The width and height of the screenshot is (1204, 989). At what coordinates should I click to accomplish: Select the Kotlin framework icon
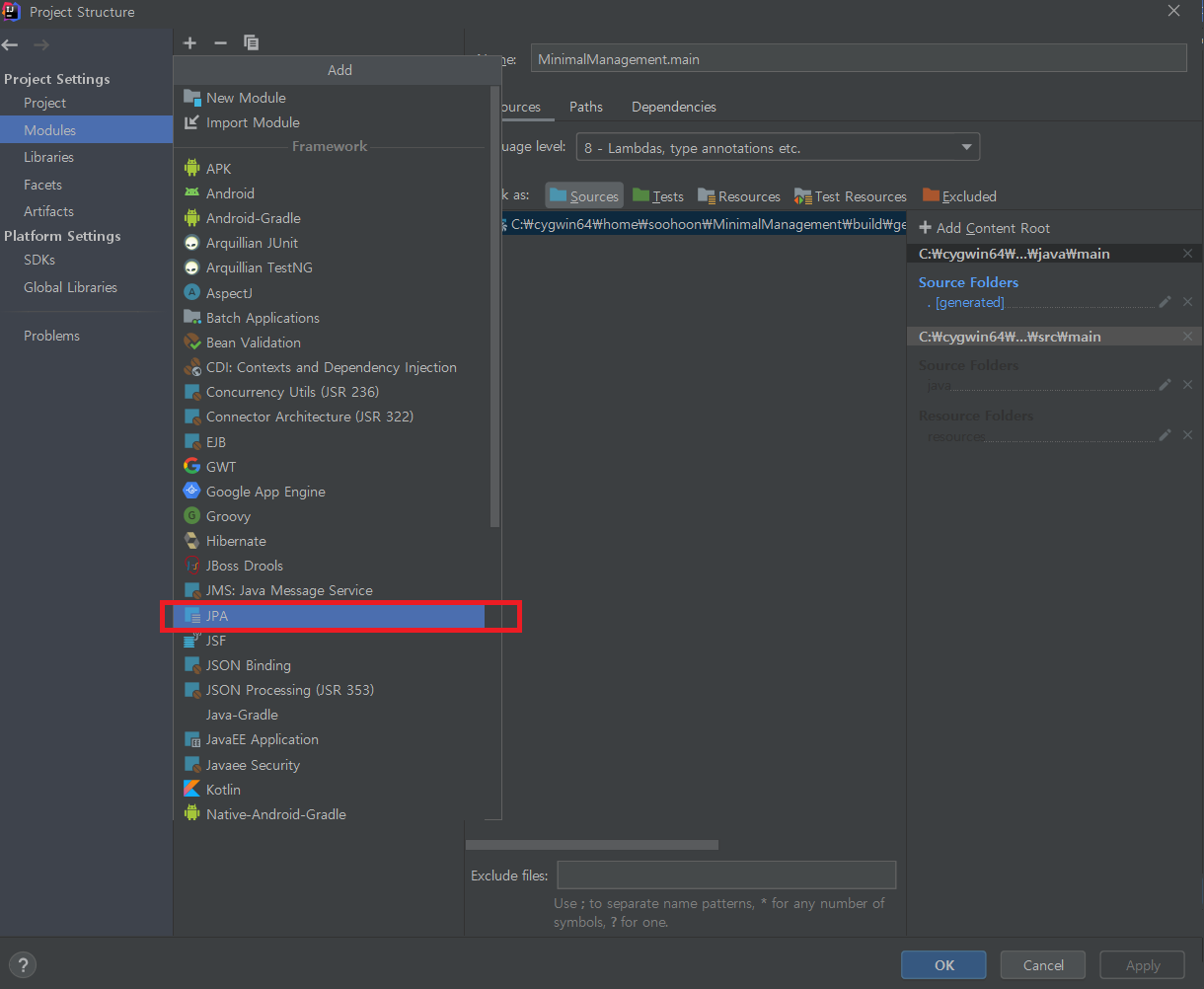[191, 790]
